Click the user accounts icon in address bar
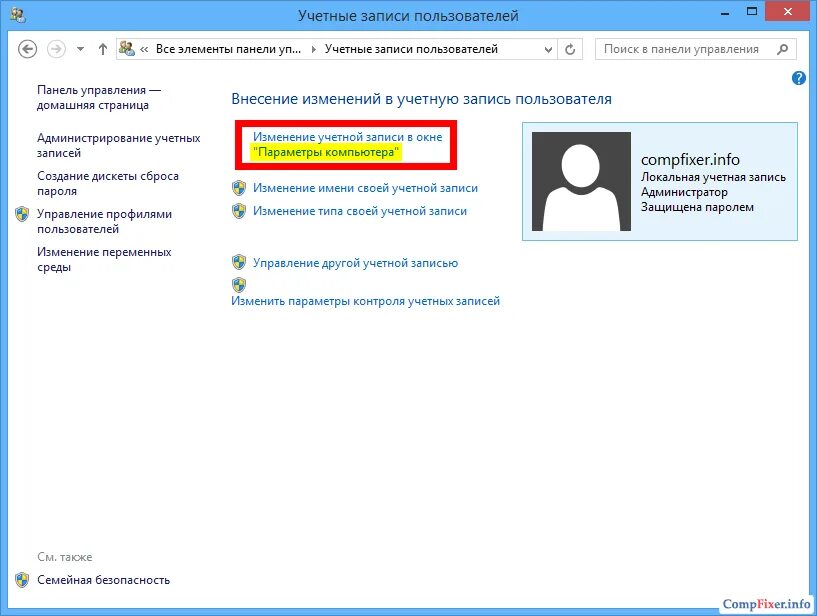 [x=127, y=49]
